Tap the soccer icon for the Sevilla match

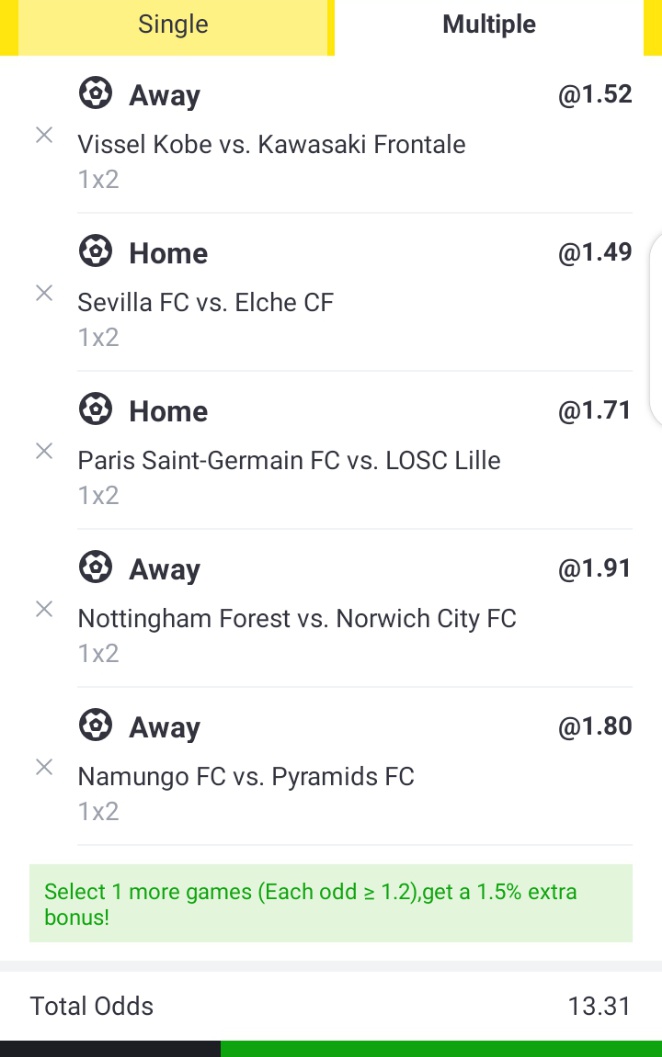click(95, 252)
